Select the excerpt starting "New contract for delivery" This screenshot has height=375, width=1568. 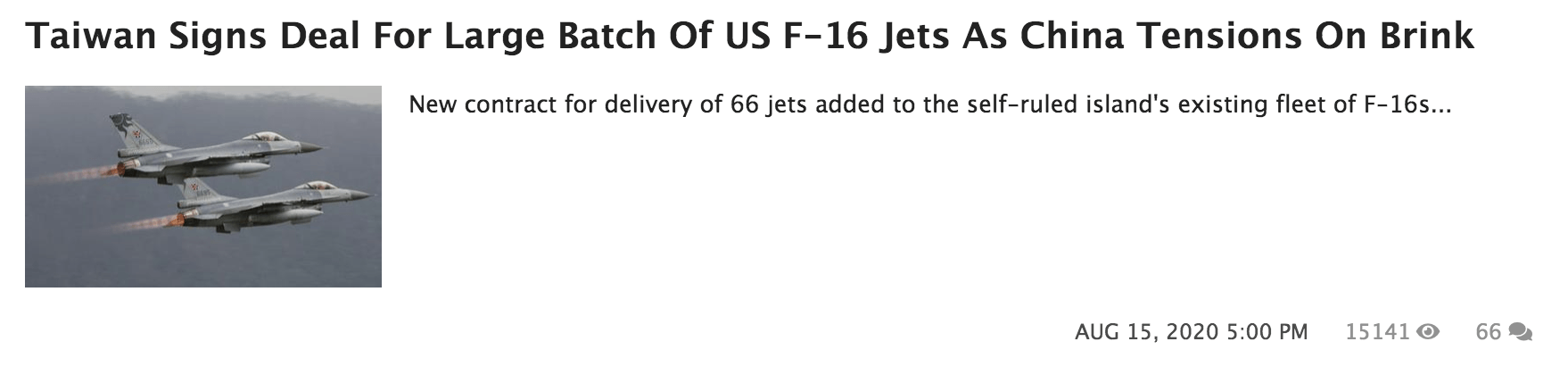[929, 105]
